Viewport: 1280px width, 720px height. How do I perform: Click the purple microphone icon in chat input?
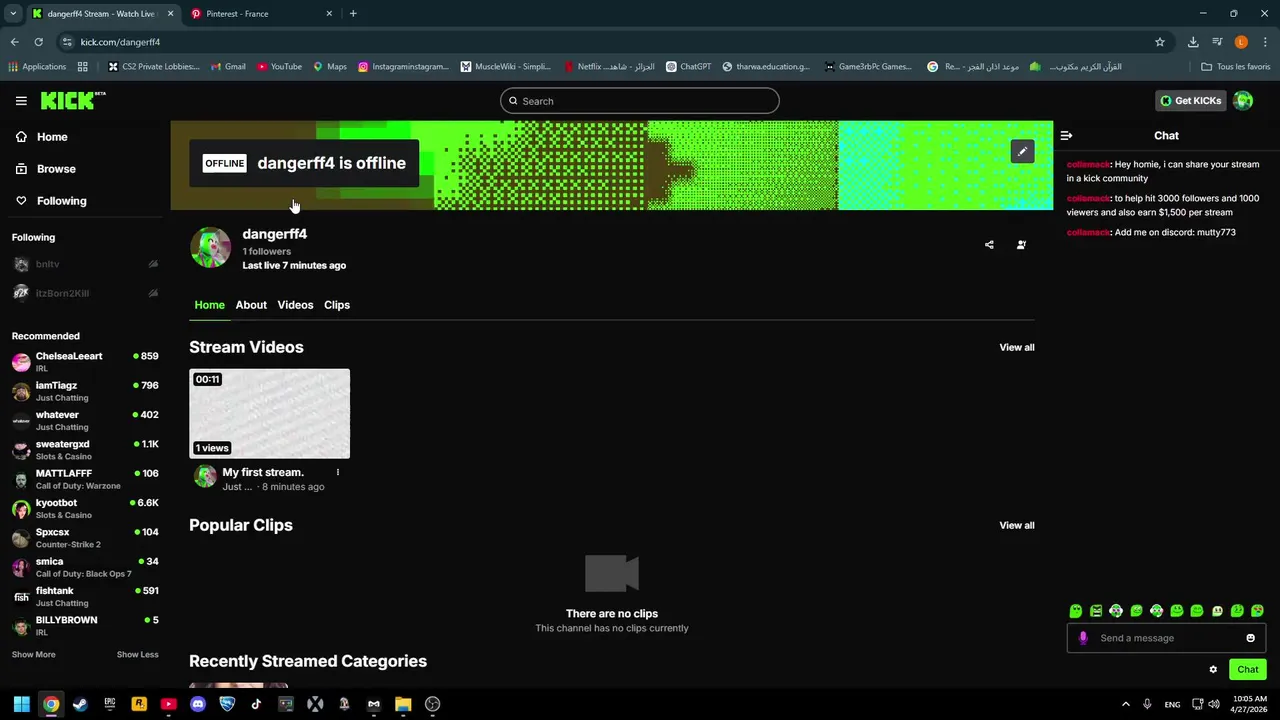pyautogui.click(x=1083, y=638)
